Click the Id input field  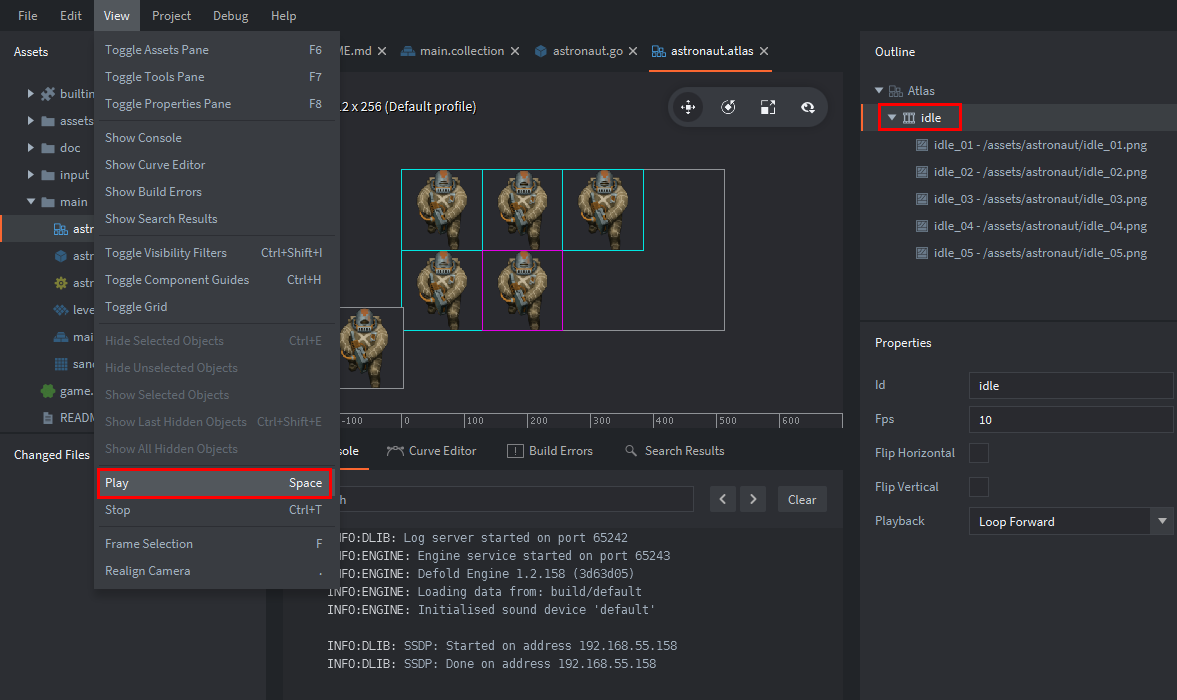(x=1070, y=386)
